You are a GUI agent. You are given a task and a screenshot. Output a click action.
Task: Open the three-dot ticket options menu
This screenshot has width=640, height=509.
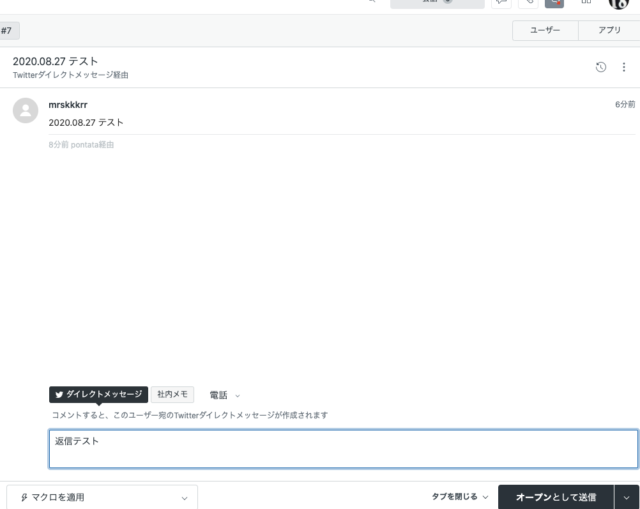point(624,67)
